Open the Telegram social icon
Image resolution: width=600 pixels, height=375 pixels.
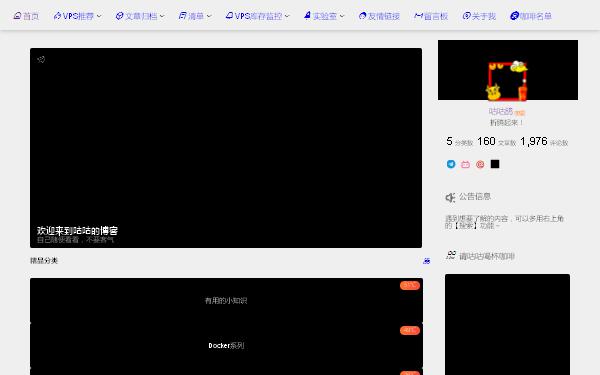coord(451,164)
